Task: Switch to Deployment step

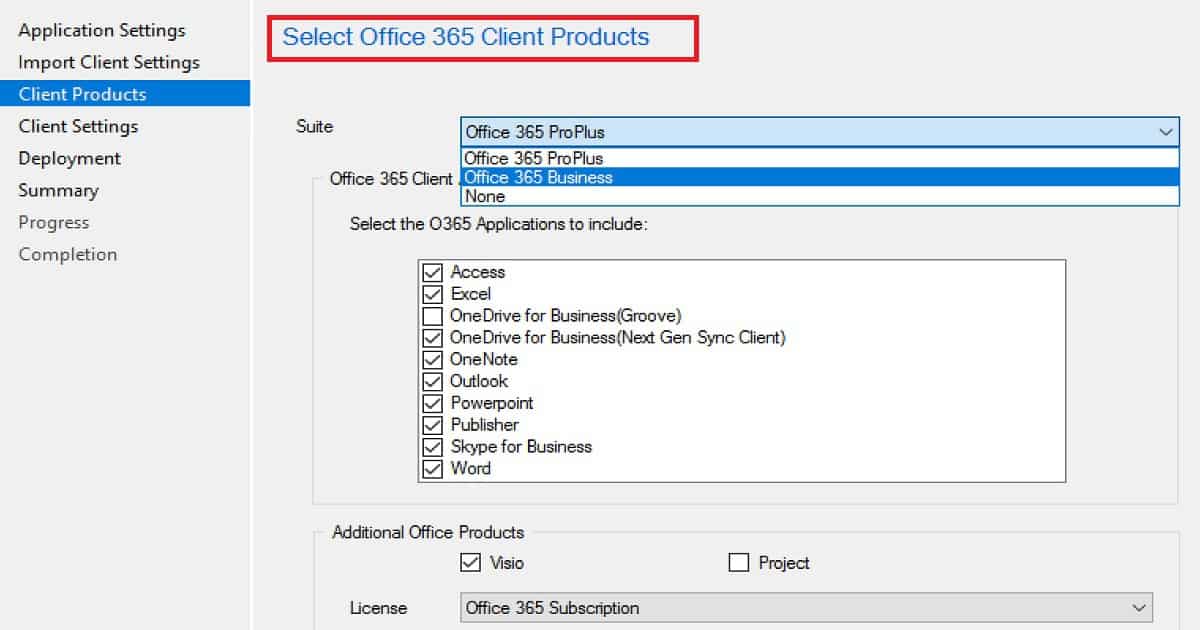Action: click(69, 158)
